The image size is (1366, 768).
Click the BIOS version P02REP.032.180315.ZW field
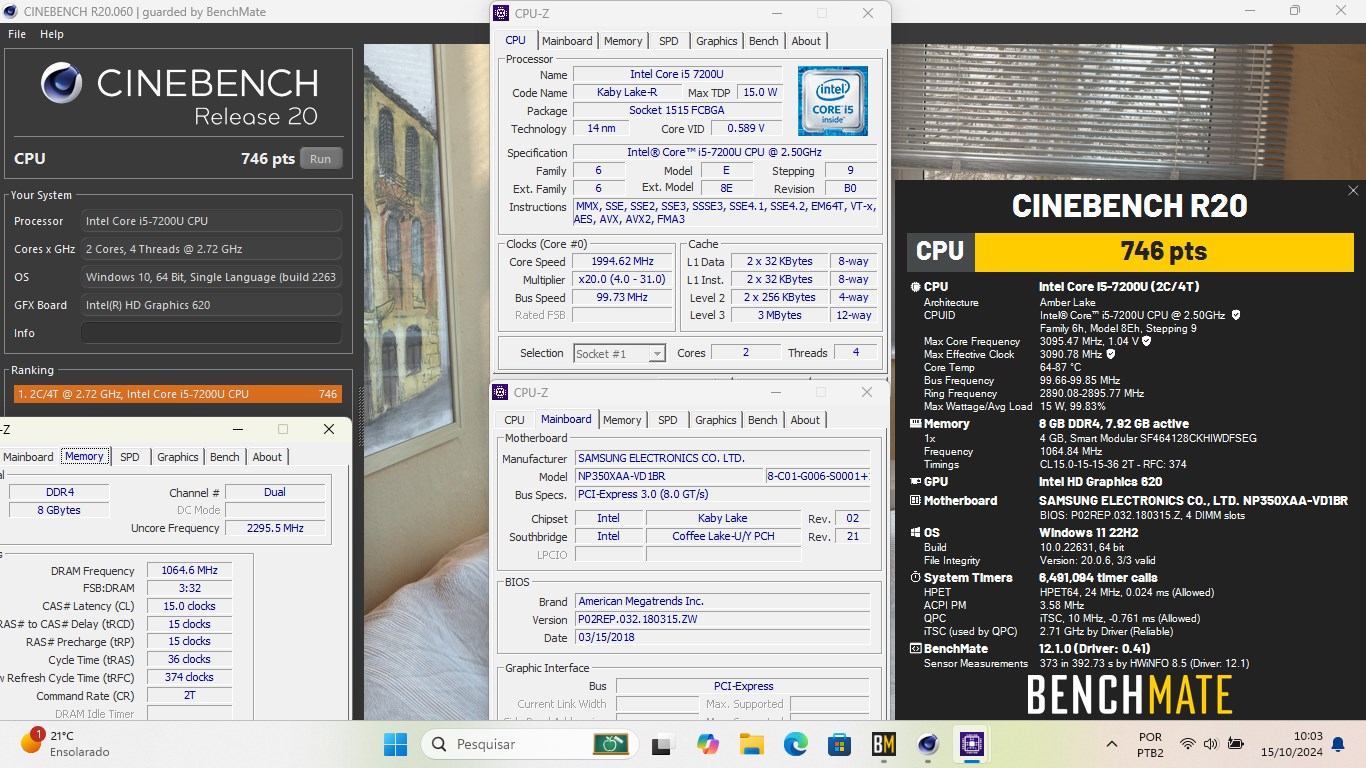(722, 620)
